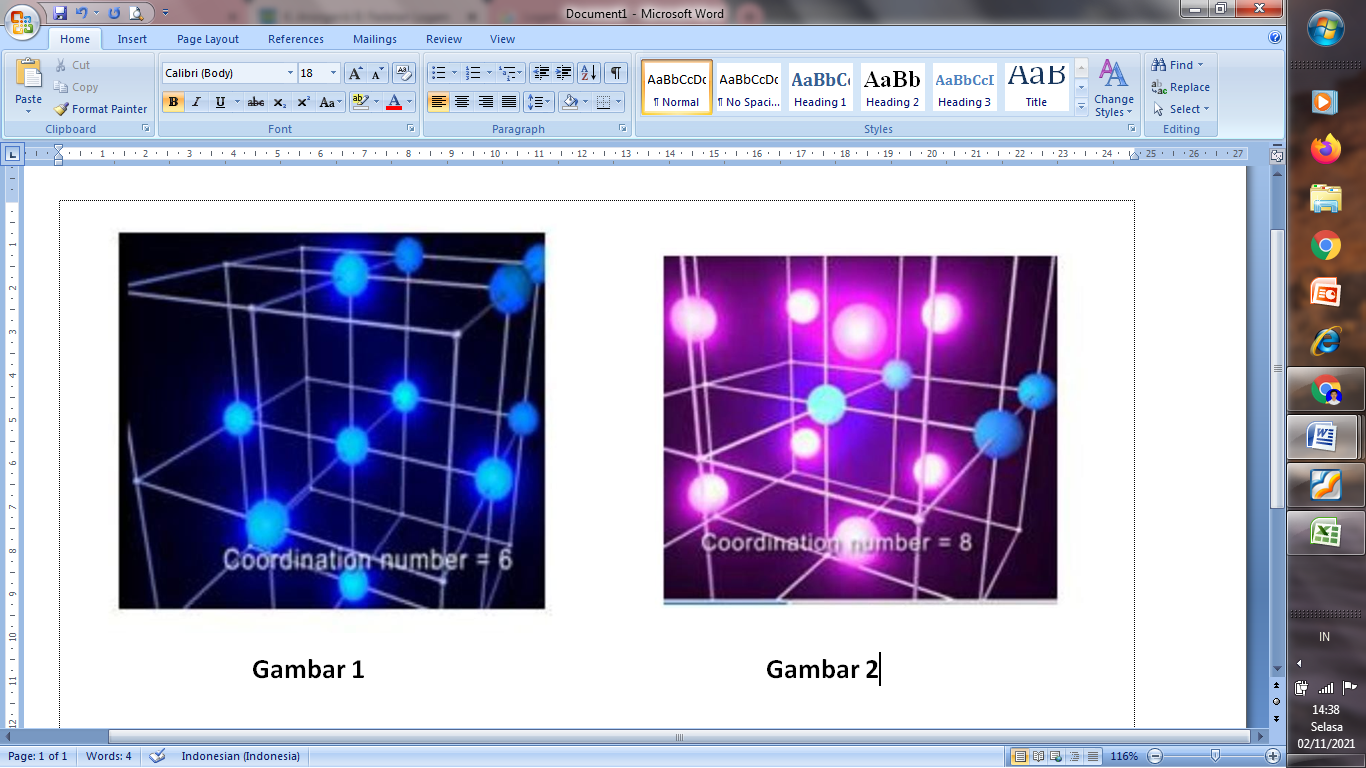Click the Grow Font icon
This screenshot has width=1366, height=768.
[x=355, y=73]
